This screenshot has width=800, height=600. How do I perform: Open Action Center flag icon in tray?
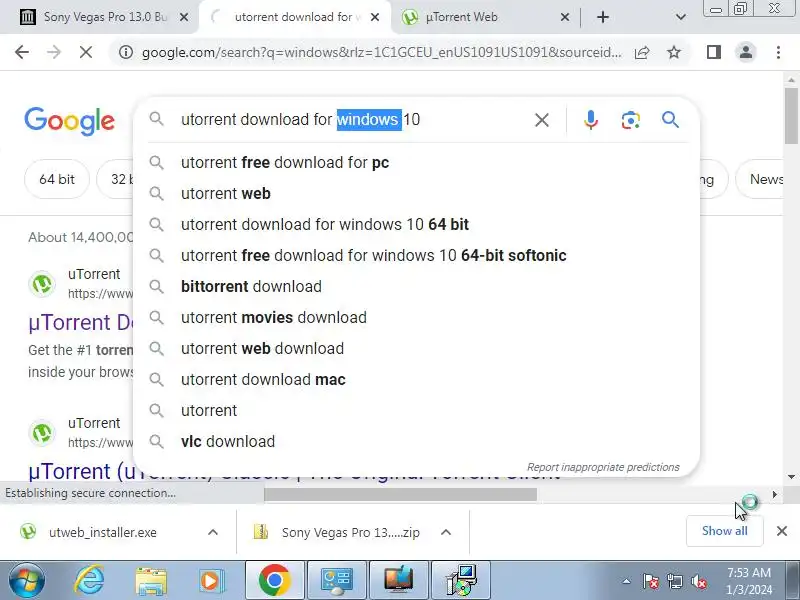[x=651, y=581]
